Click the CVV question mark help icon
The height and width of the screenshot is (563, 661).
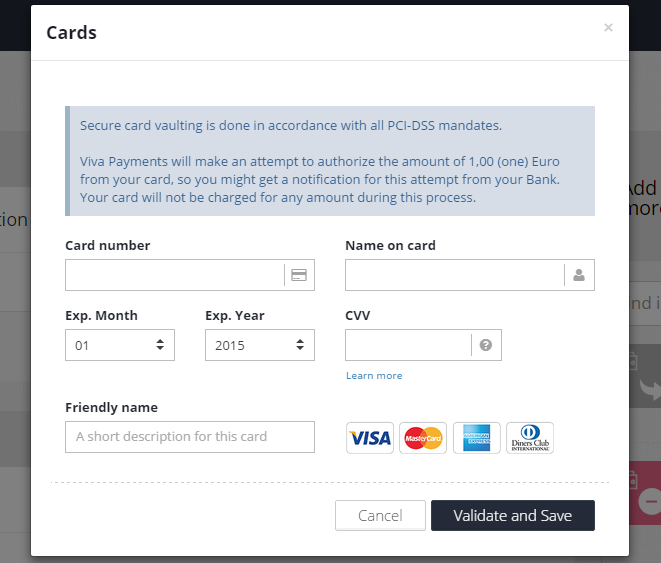coord(486,345)
